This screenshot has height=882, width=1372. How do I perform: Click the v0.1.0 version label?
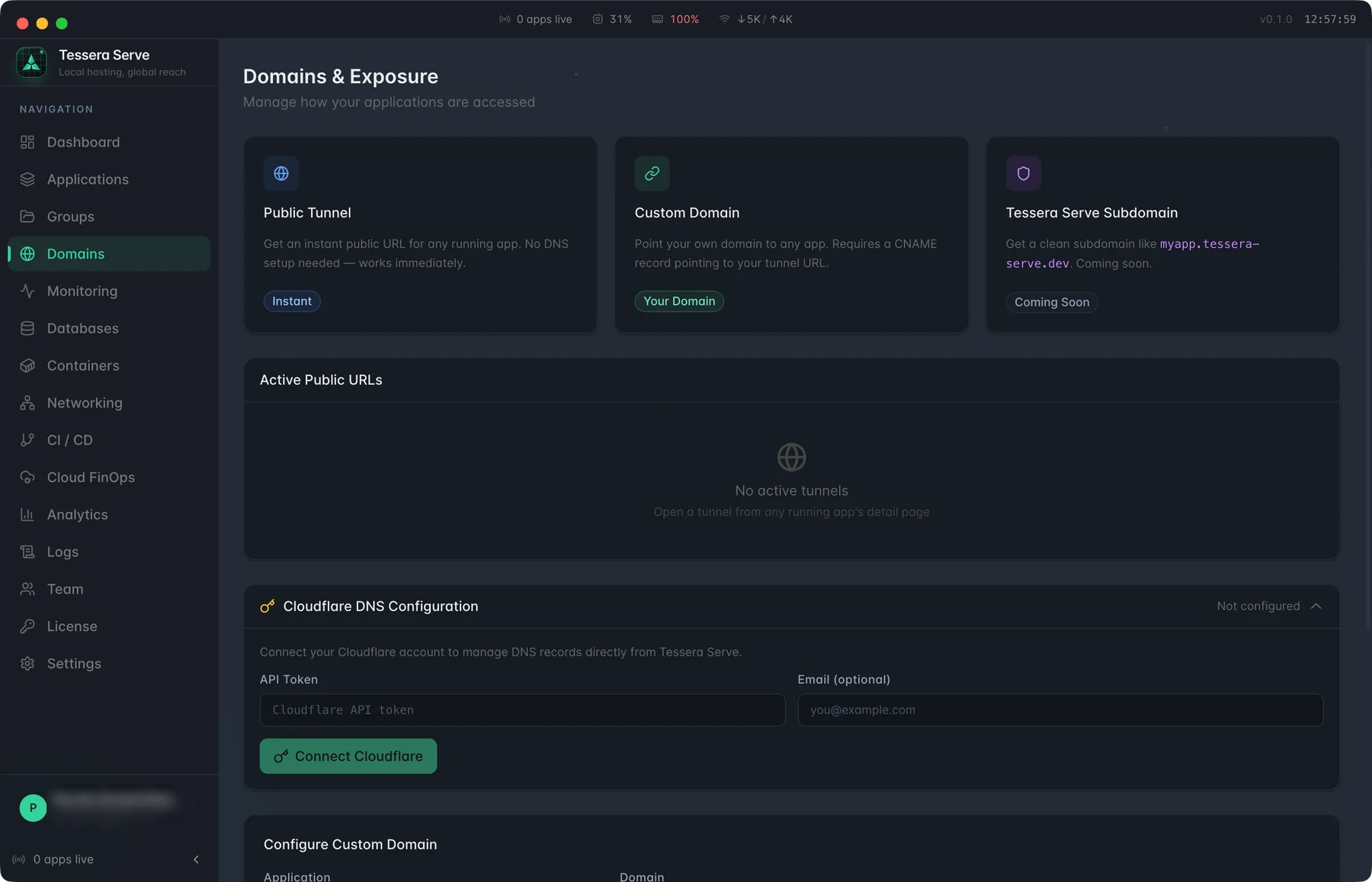coord(1276,19)
